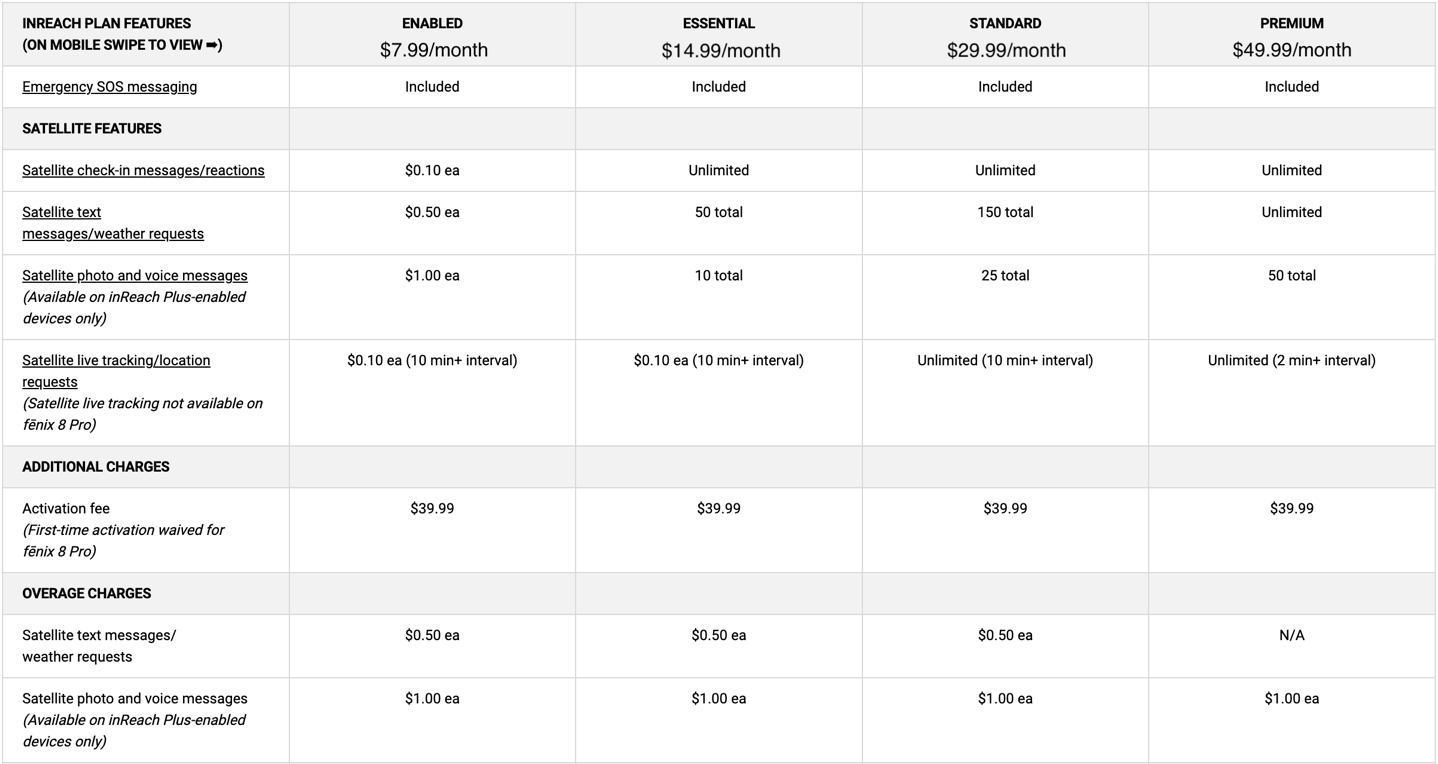Screen dimensions: 1438x764
Task: Open Satellite text messages/weather requests link
Action: 112,223
